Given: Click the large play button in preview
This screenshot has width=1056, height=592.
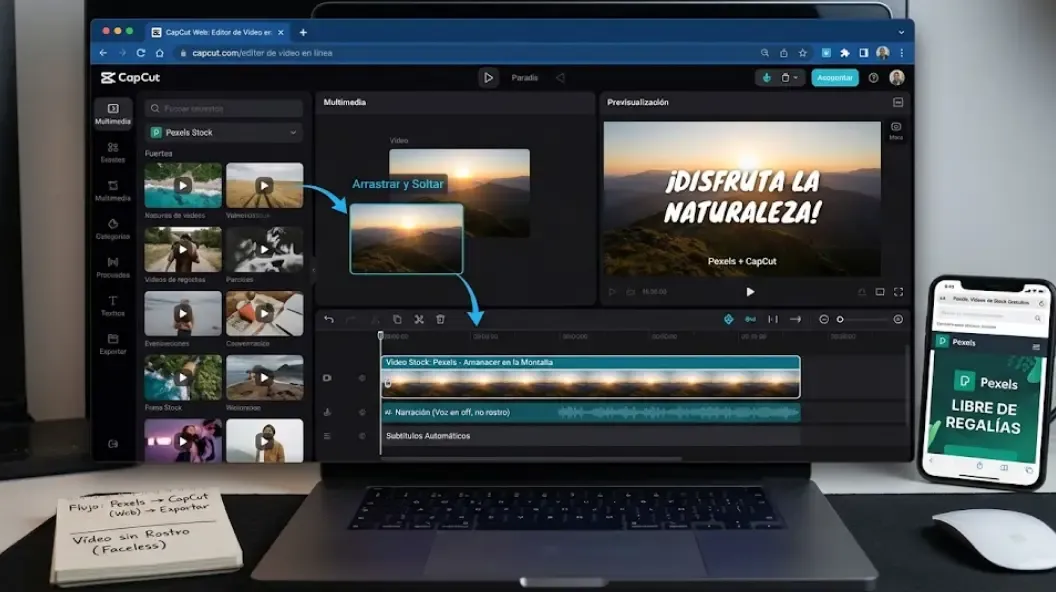Looking at the screenshot, I should click(x=750, y=292).
